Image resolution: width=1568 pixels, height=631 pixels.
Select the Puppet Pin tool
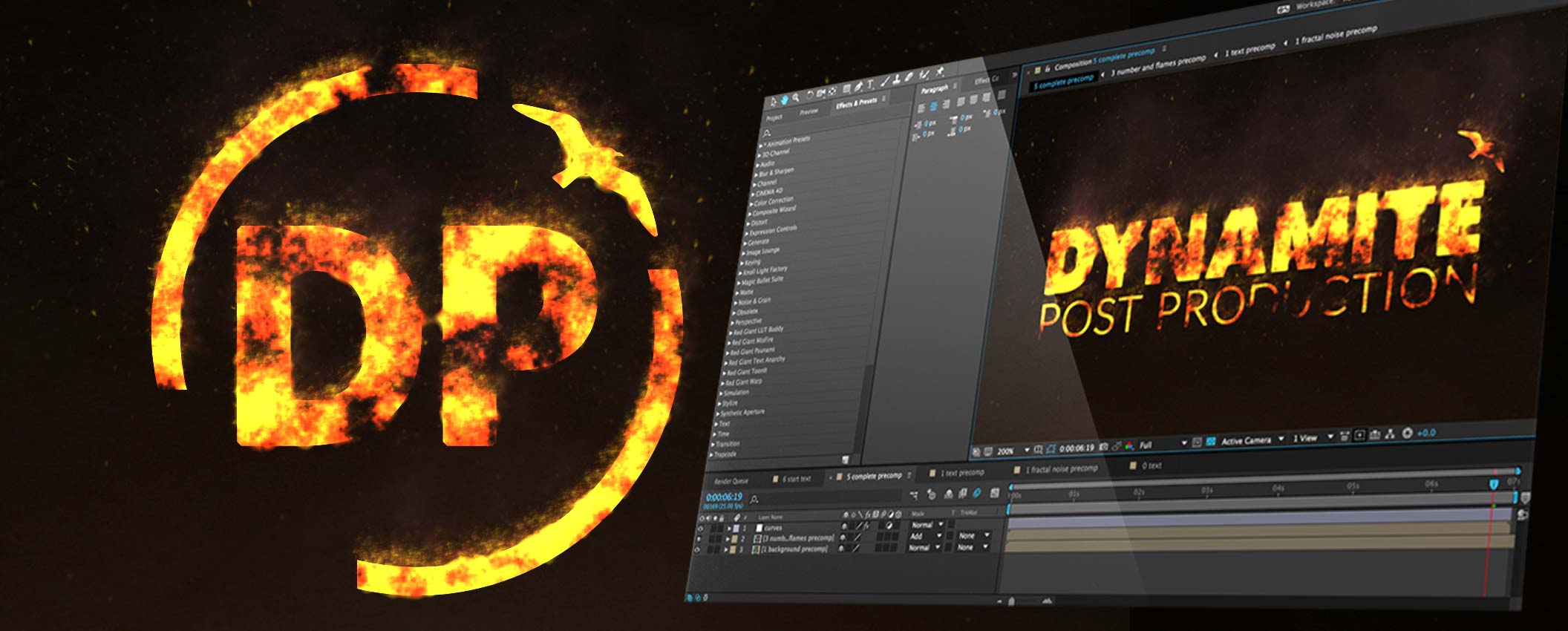coord(939,72)
